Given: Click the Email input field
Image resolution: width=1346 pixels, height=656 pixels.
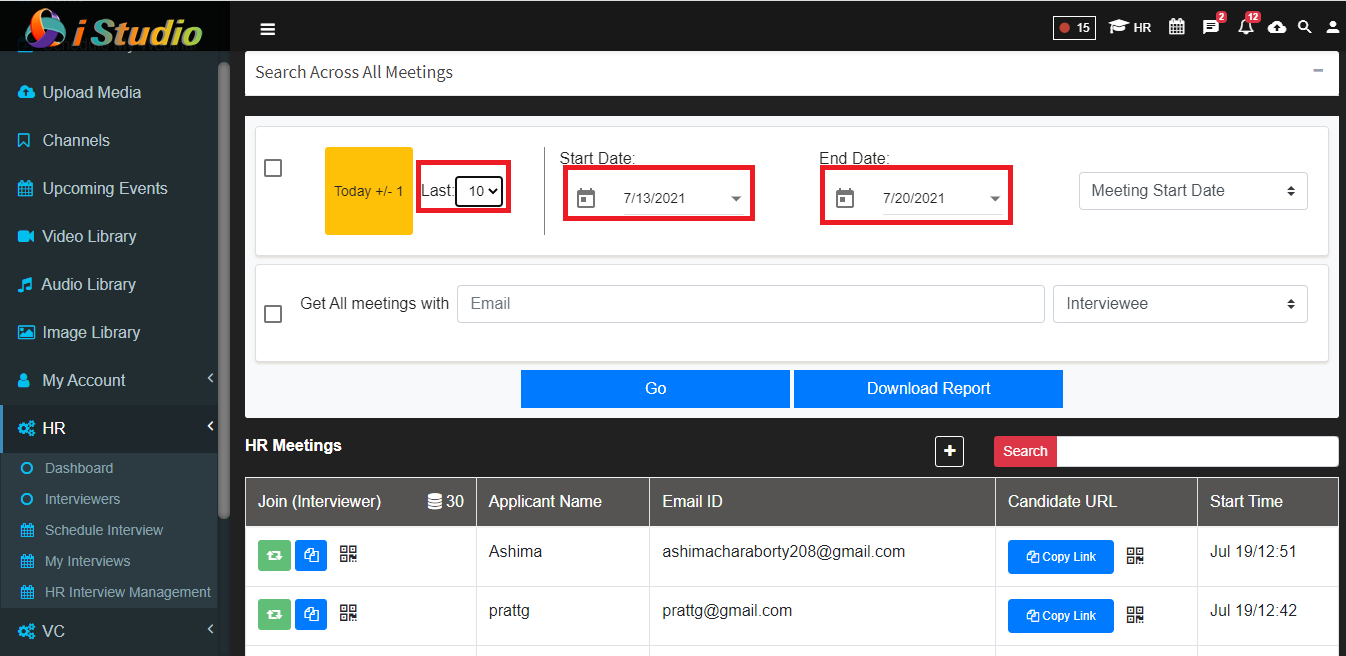Looking at the screenshot, I should (x=751, y=303).
